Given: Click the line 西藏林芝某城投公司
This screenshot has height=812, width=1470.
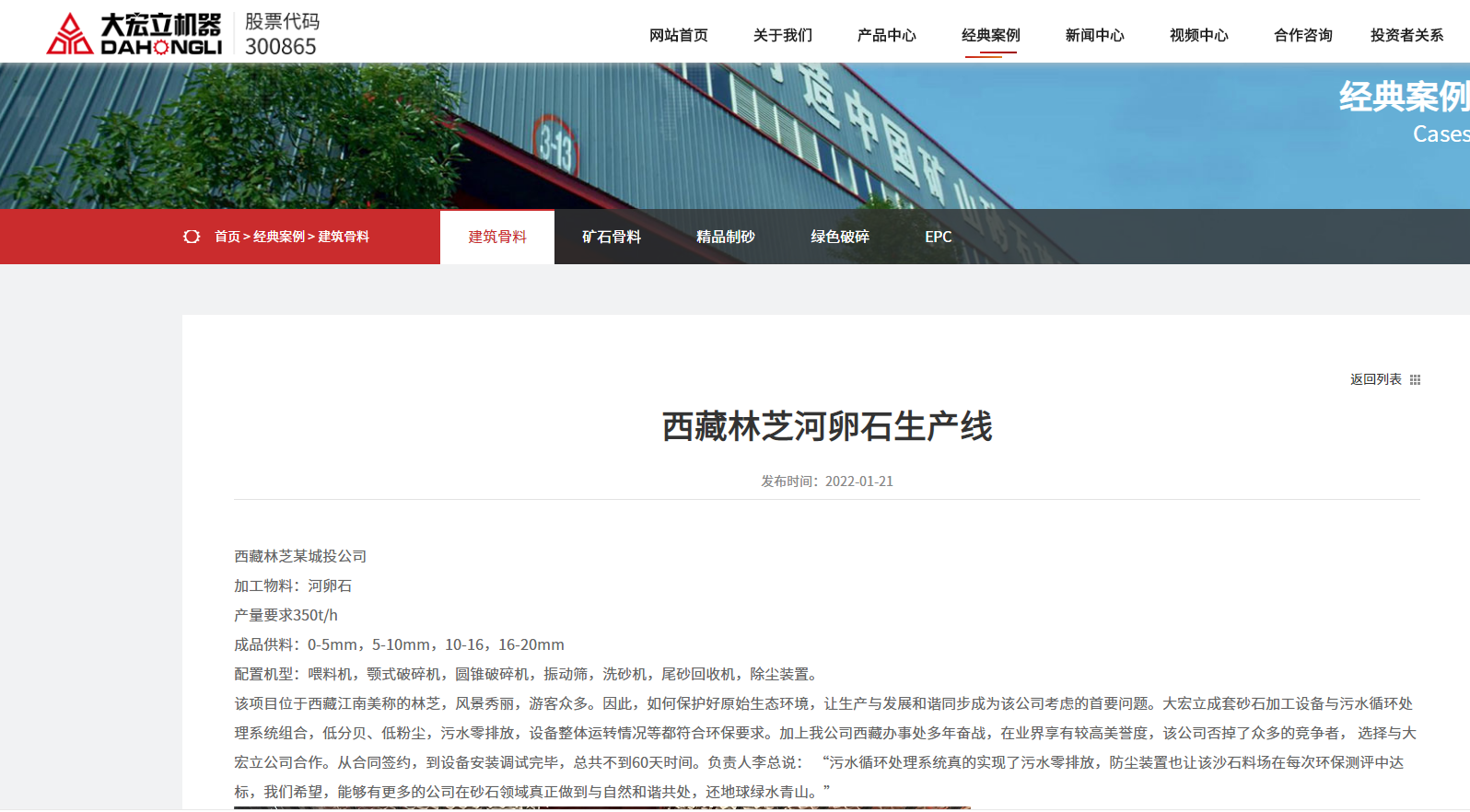Looking at the screenshot, I should click(x=300, y=556).
